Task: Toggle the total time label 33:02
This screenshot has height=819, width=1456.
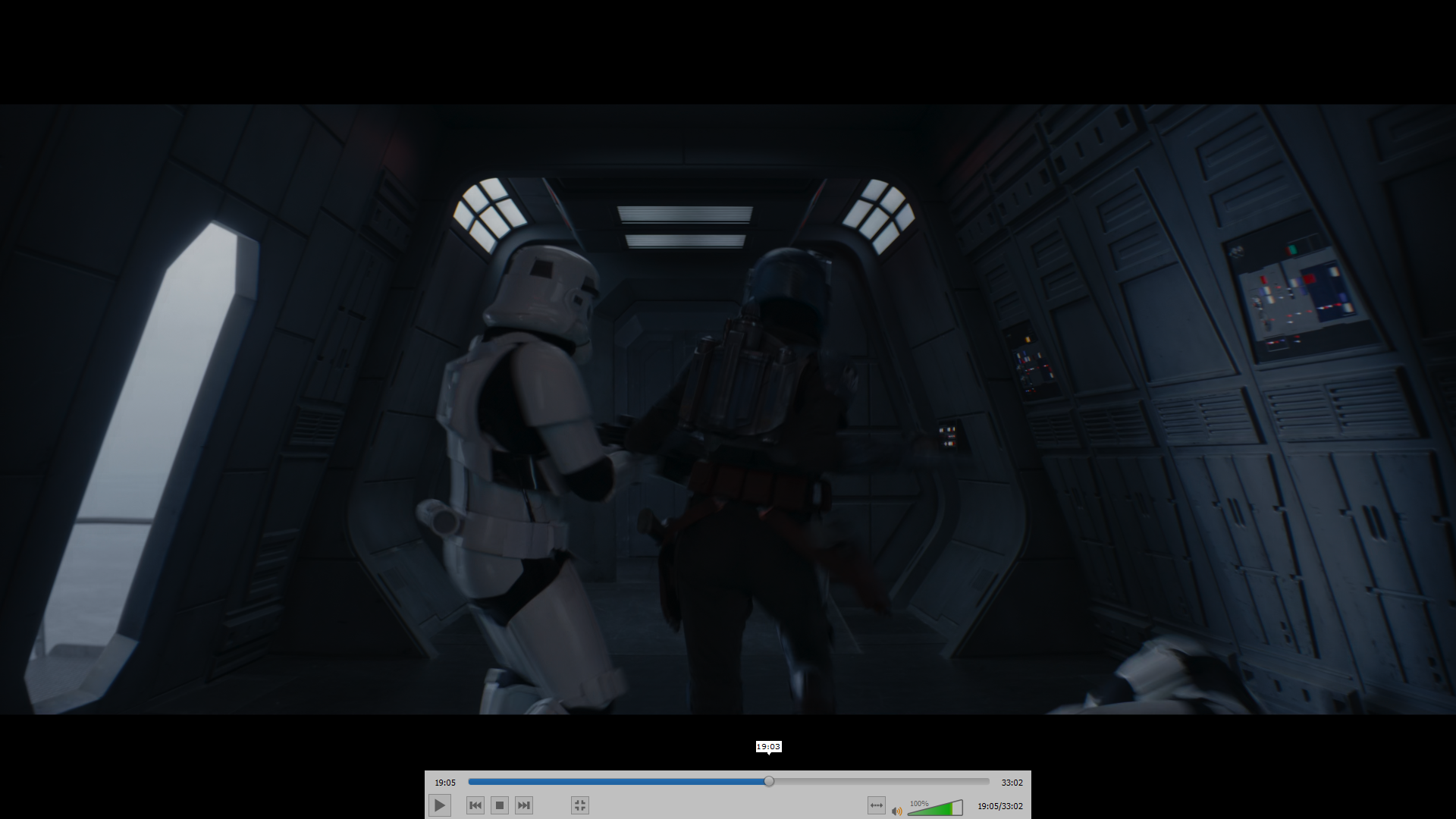Action: (1012, 783)
